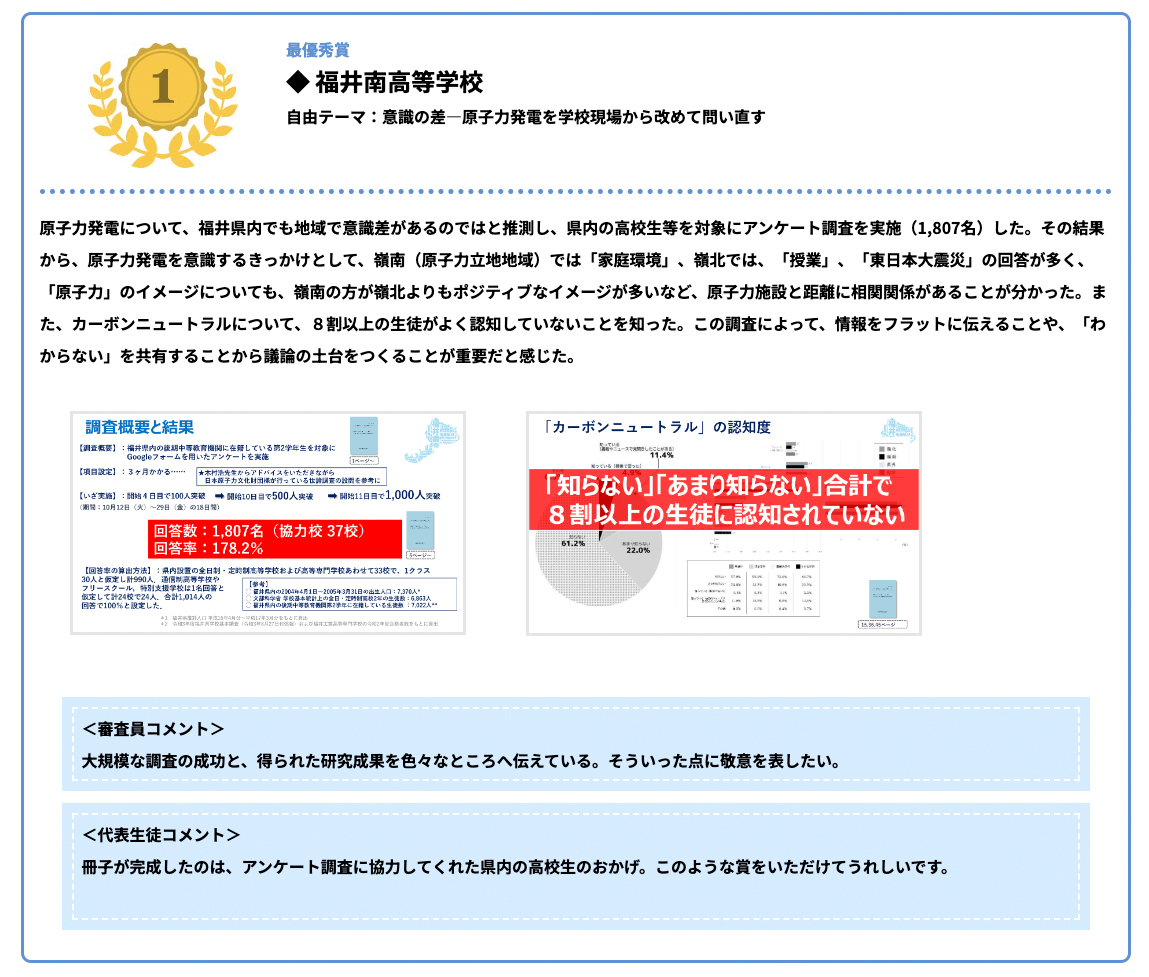This screenshot has height=977, width=1149.
Task: Open the "調査概要と結果" slide thumbnail
Action: click(268, 523)
